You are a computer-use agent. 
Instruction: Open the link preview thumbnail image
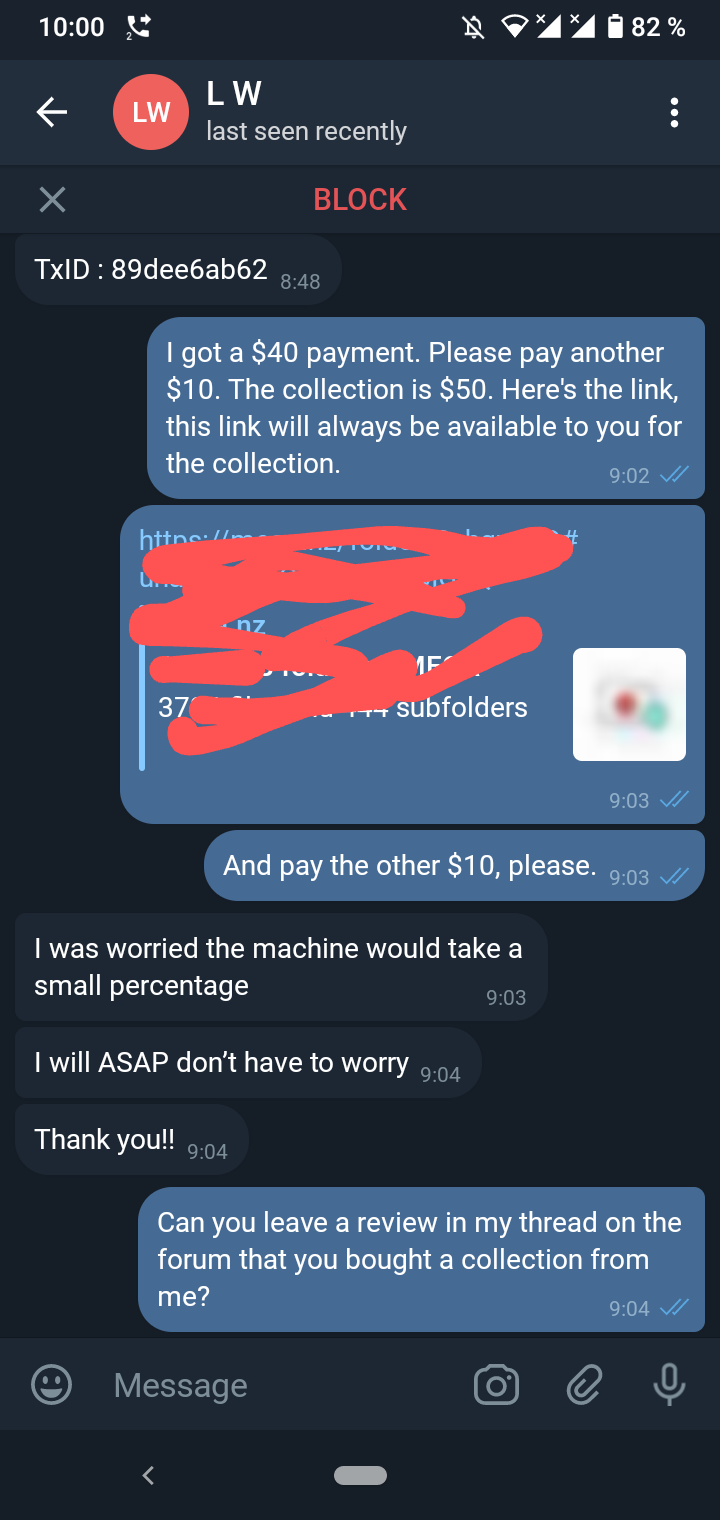pyautogui.click(x=629, y=704)
